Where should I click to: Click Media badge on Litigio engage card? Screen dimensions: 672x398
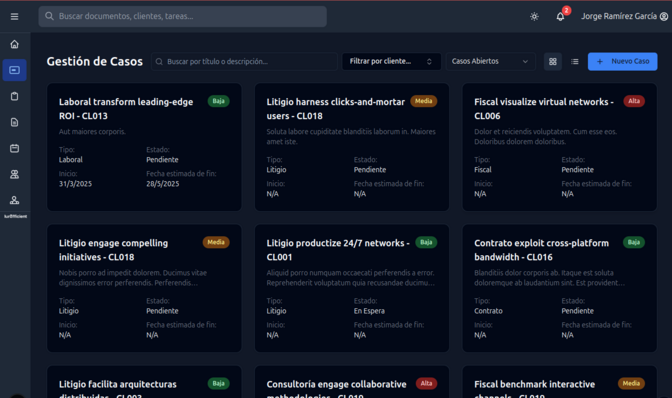216,242
